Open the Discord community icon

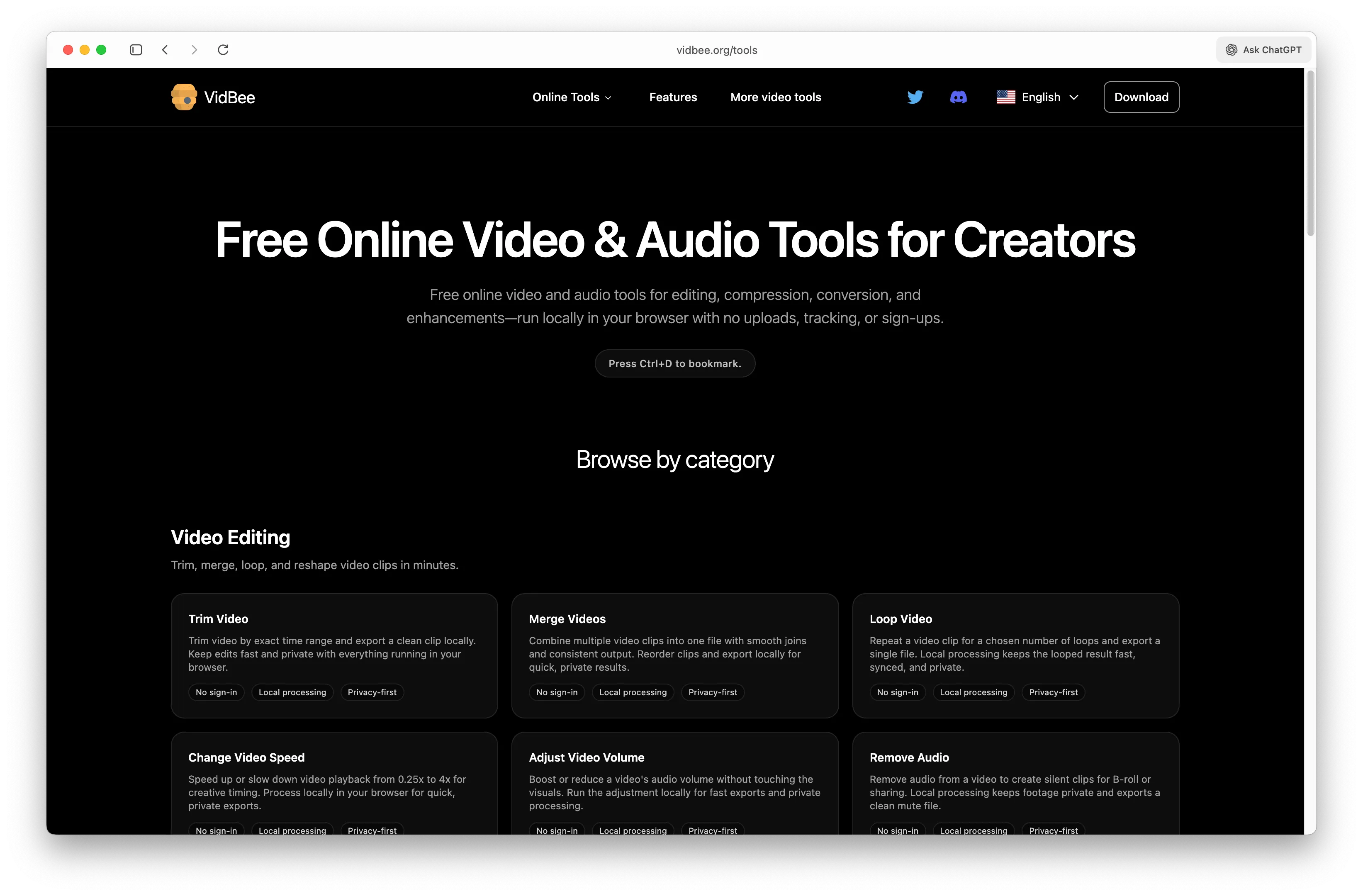959,97
